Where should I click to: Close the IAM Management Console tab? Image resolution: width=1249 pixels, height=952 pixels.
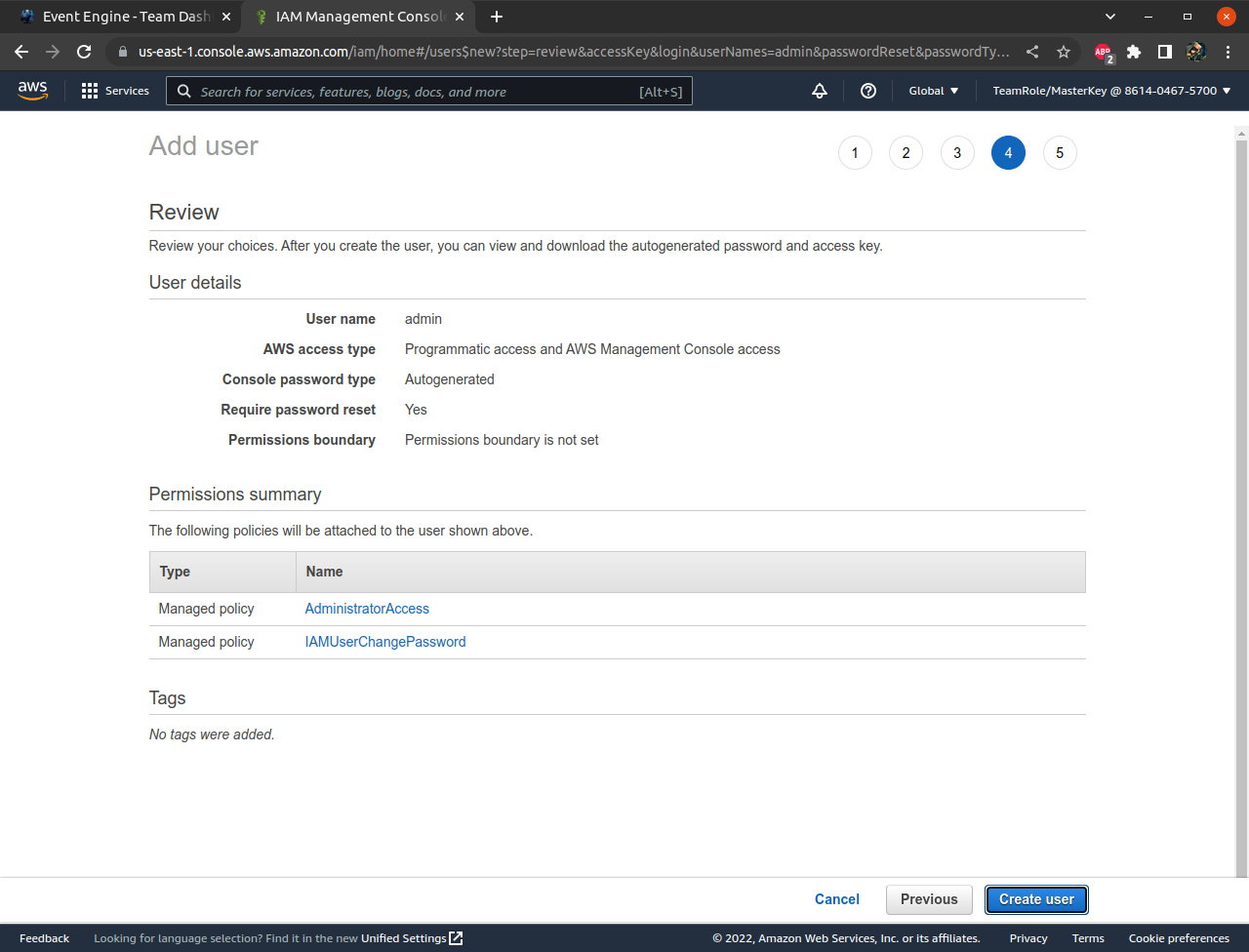coord(460,17)
